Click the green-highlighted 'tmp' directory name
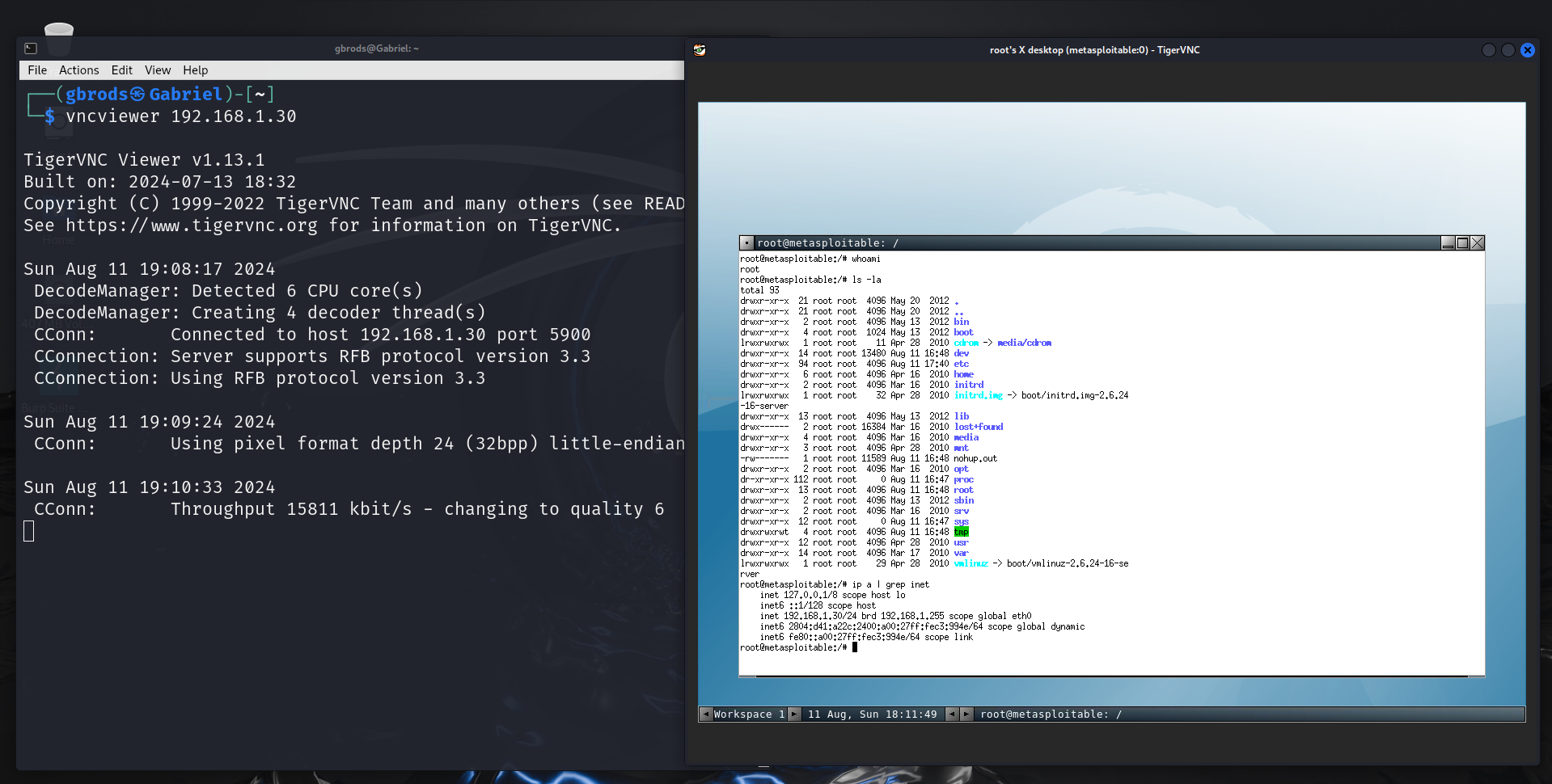1552x784 pixels. click(x=962, y=532)
